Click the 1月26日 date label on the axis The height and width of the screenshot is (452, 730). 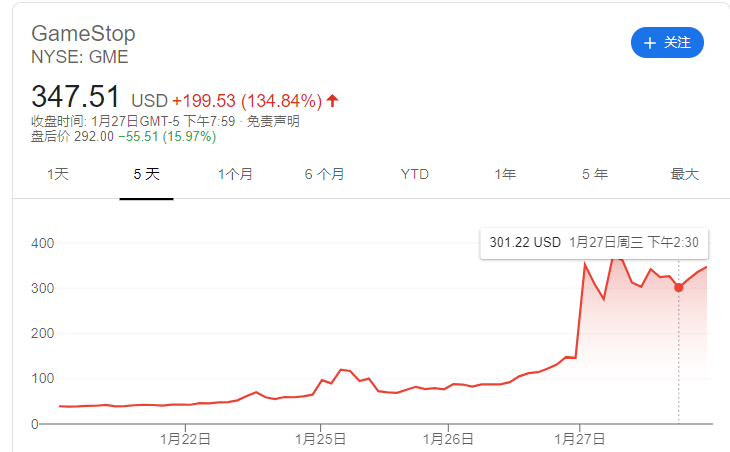coord(449,438)
